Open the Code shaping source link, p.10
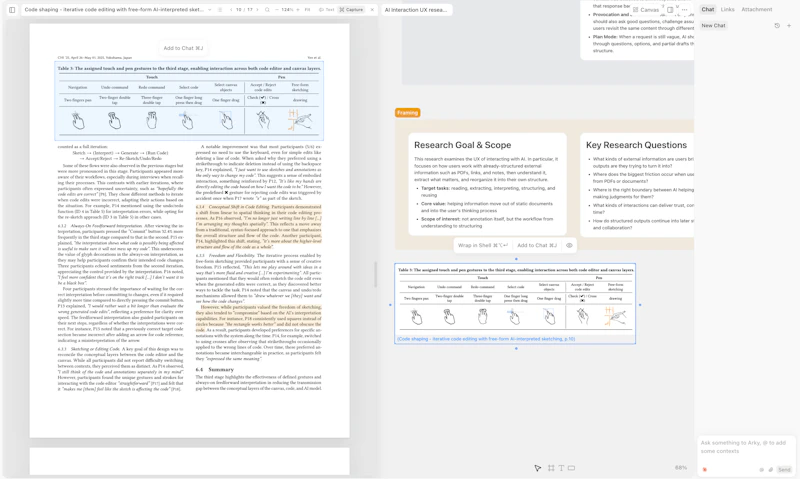 tap(486, 339)
